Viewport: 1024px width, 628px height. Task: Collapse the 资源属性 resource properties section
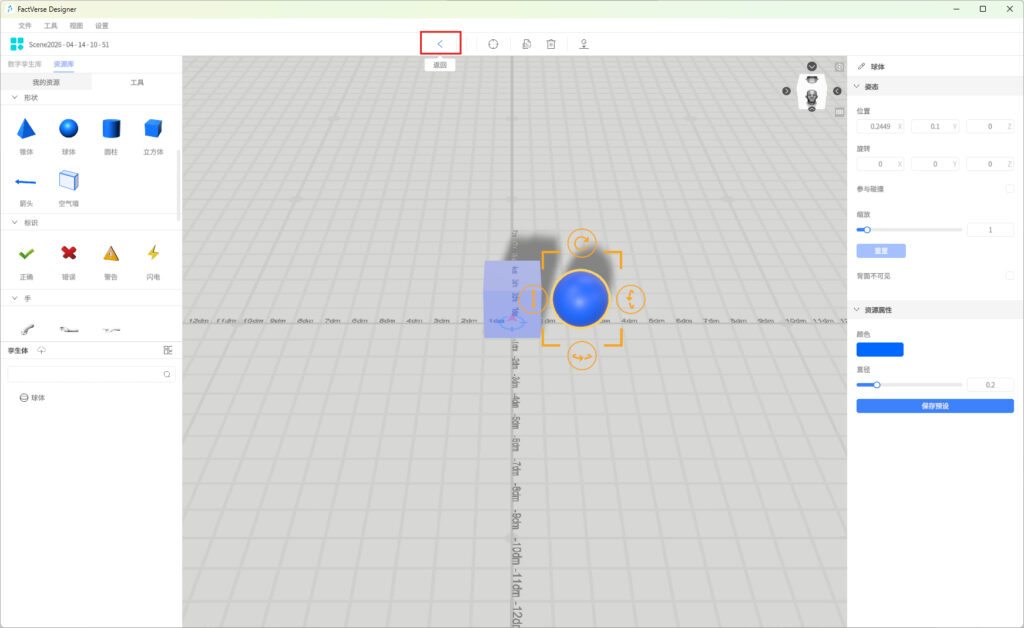pyautogui.click(x=857, y=309)
